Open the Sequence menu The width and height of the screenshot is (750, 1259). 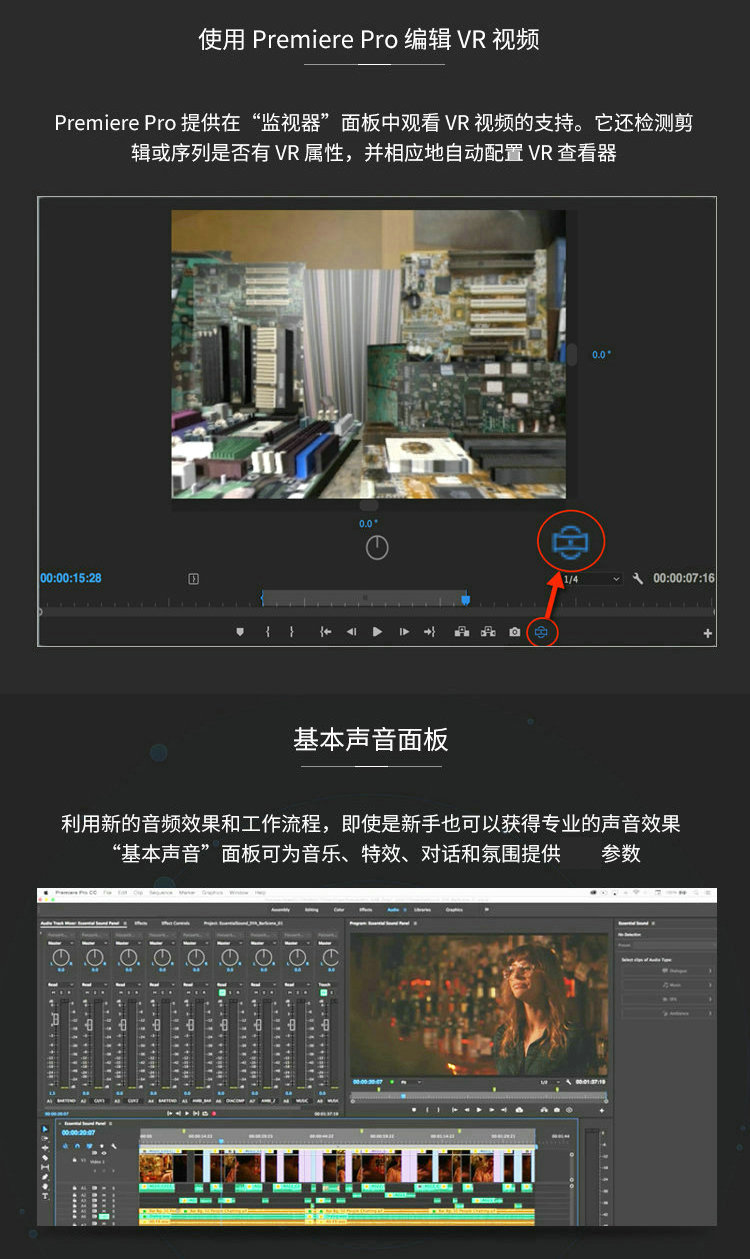pyautogui.click(x=161, y=892)
